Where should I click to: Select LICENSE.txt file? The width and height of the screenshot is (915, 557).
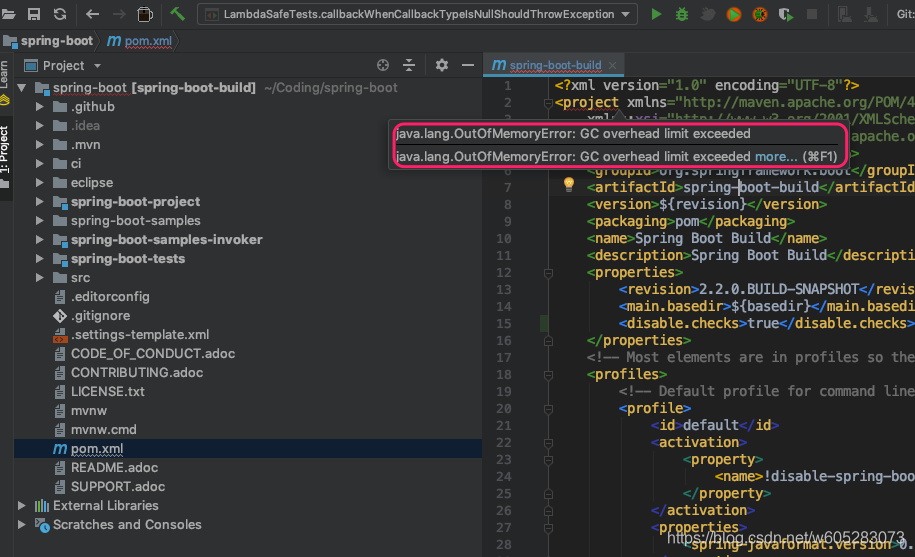click(x=107, y=392)
